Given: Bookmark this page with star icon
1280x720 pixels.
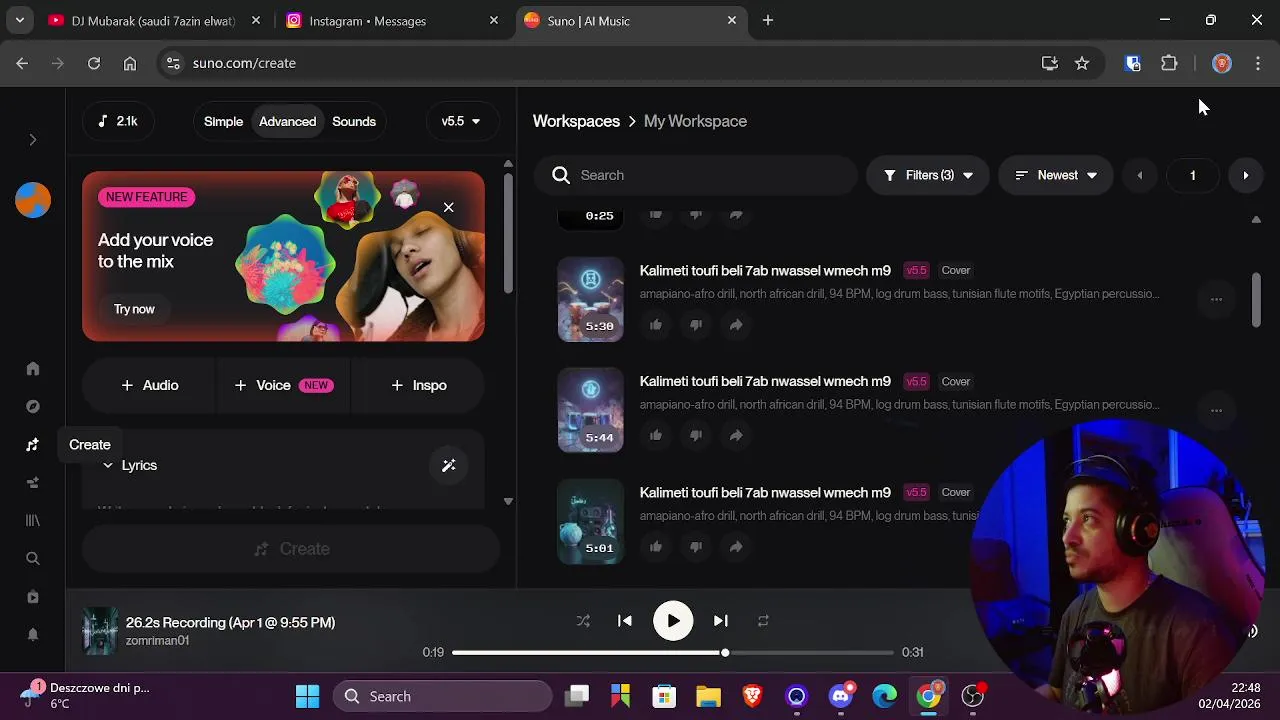Looking at the screenshot, I should point(1082,63).
